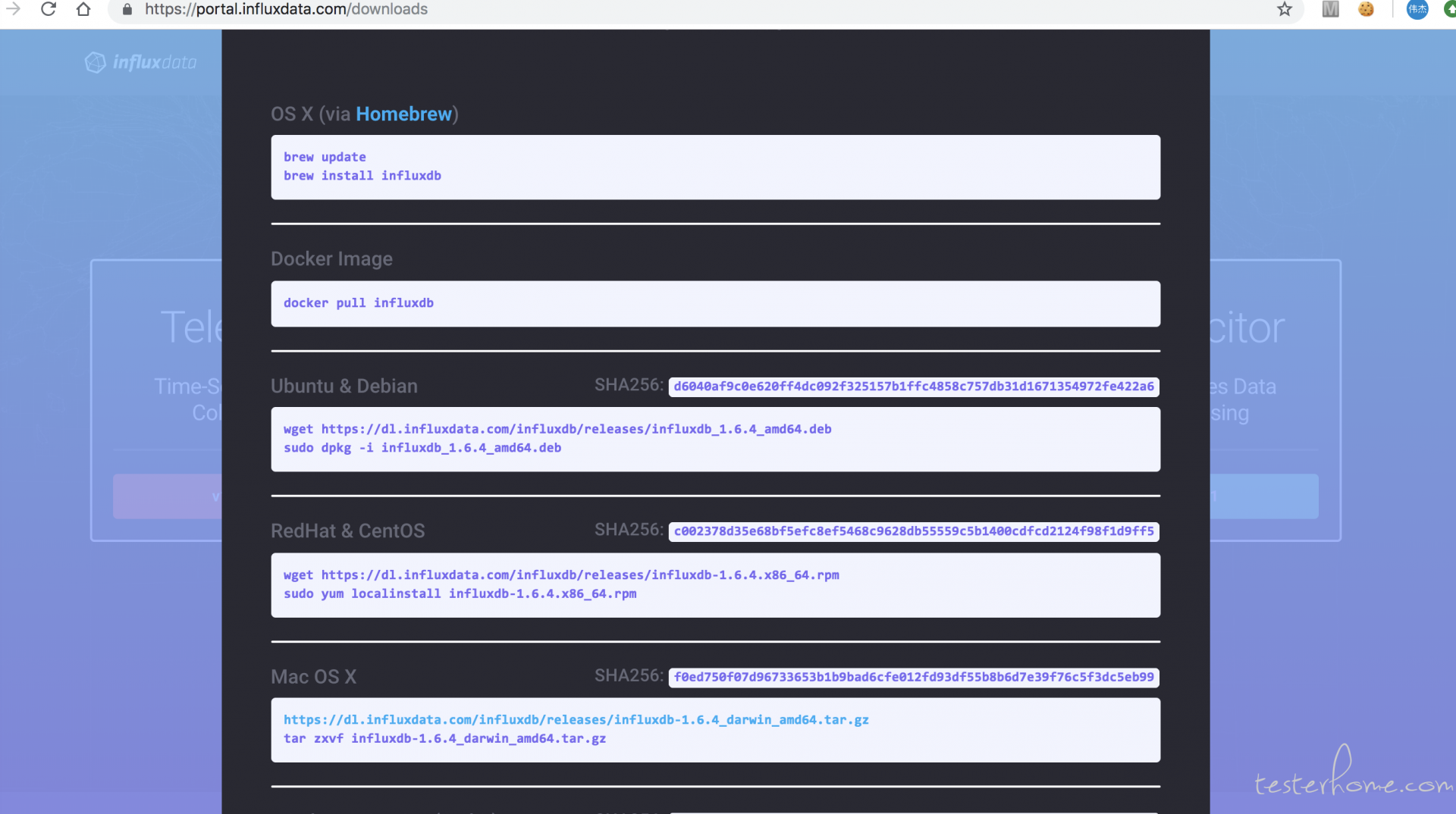Click the docker pull influxdb code block
1456x814 pixels.
point(715,303)
